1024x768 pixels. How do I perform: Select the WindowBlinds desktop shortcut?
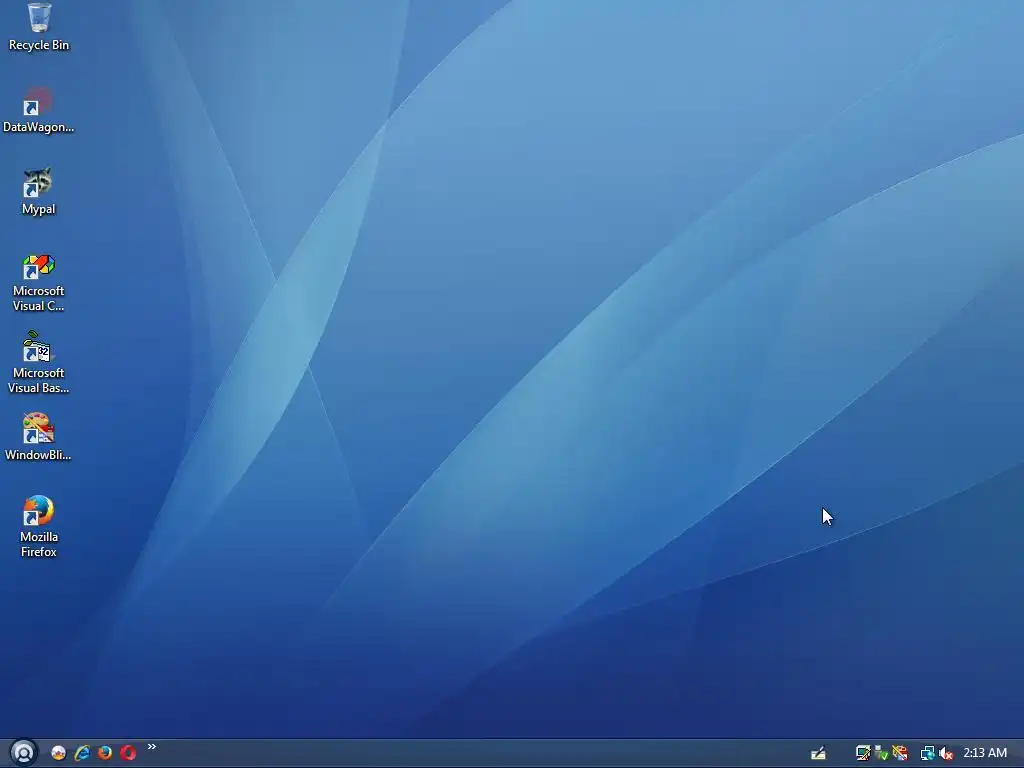pyautogui.click(x=38, y=438)
